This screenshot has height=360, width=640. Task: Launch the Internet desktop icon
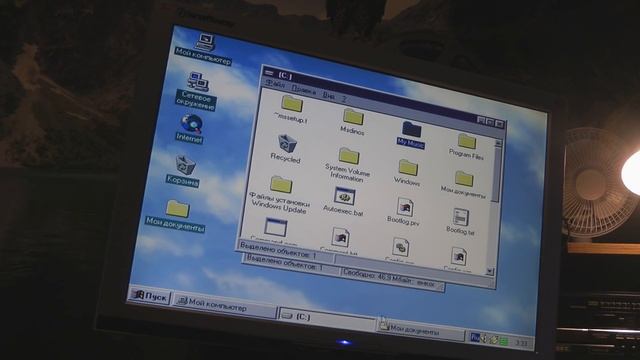coord(190,128)
